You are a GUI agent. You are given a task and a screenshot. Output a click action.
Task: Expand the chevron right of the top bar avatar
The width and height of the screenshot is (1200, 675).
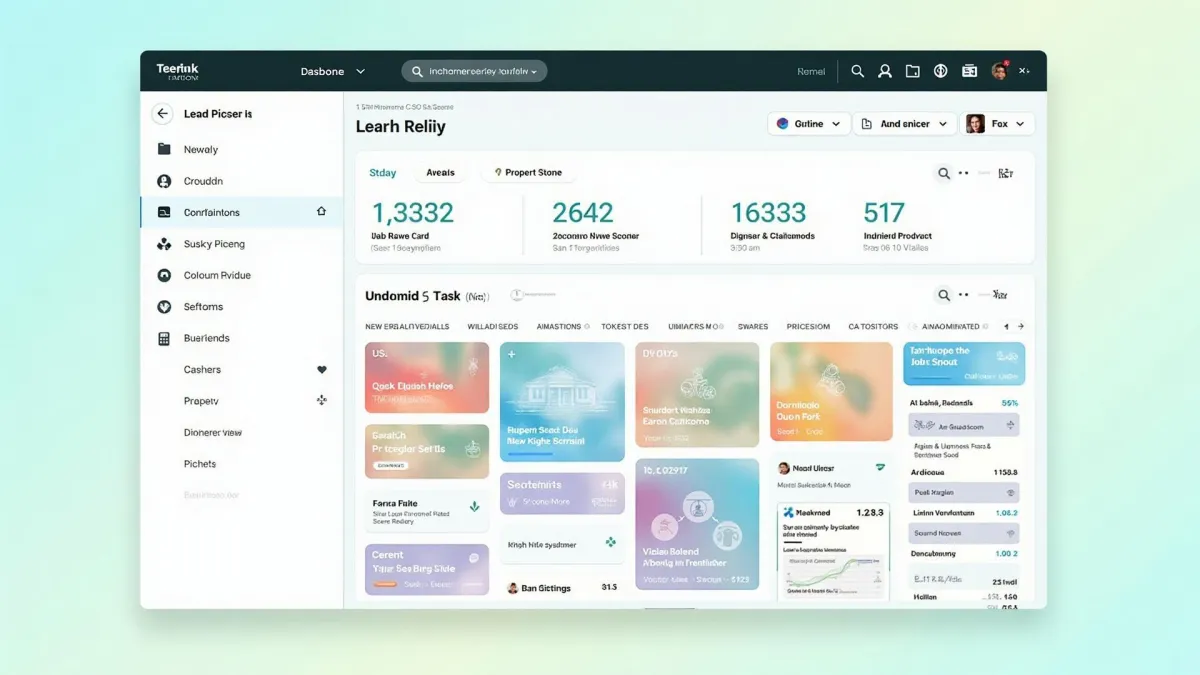click(x=1024, y=71)
